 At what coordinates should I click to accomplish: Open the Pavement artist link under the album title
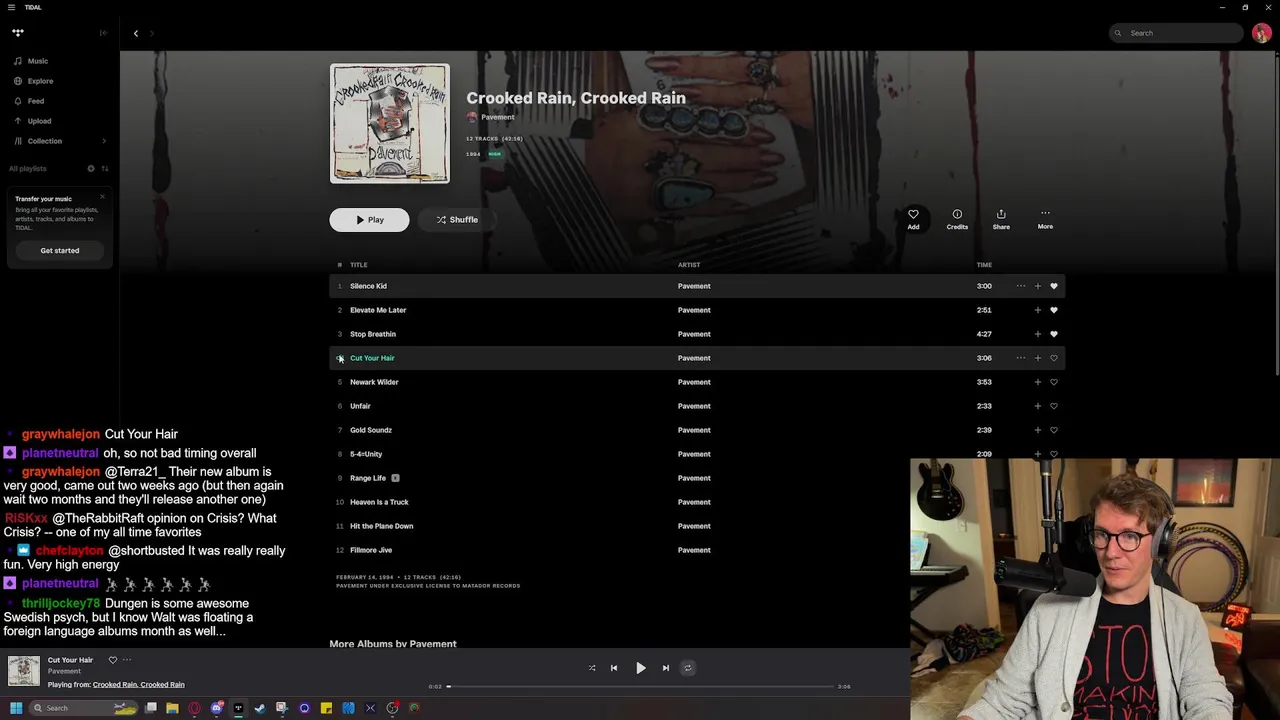[497, 117]
